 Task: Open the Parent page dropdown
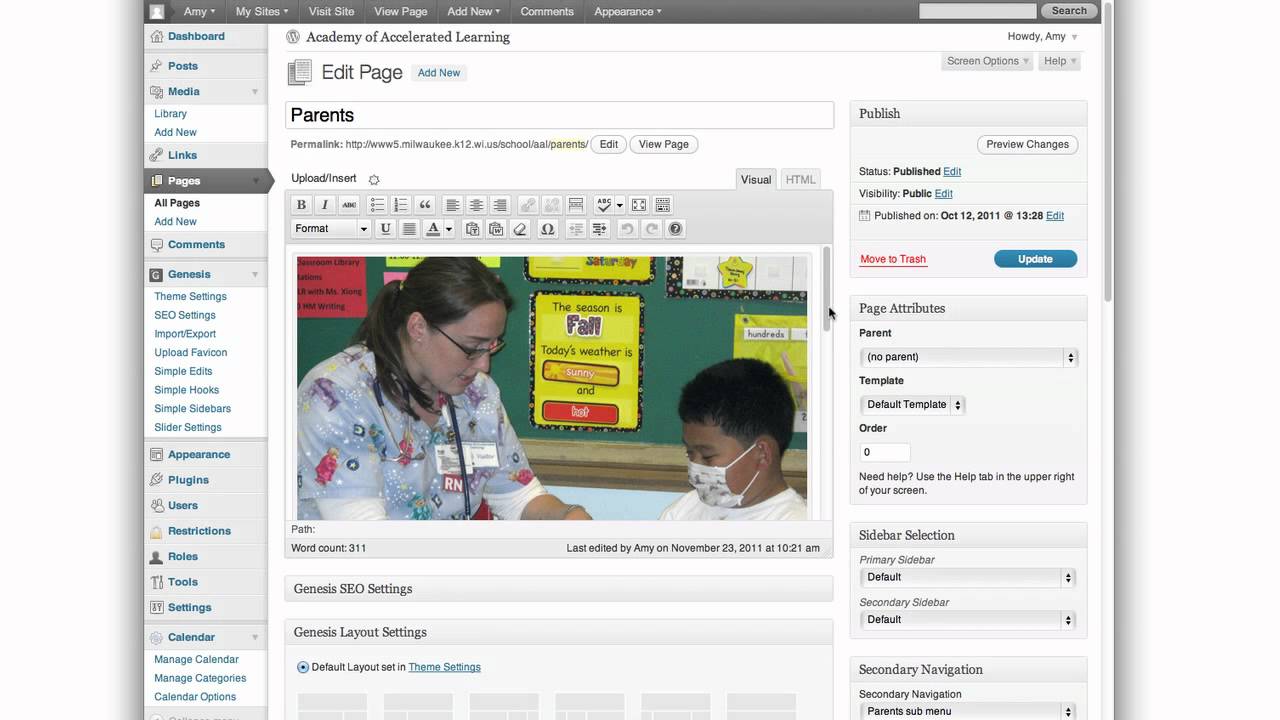point(968,357)
